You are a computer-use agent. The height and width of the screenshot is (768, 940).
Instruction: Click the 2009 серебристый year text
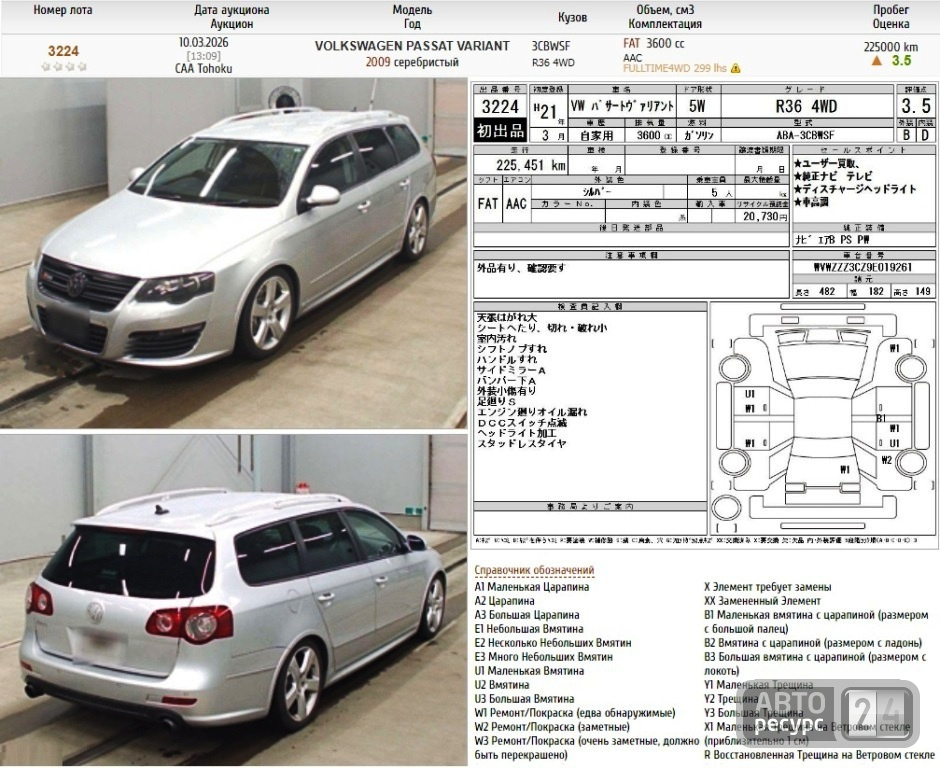click(412, 62)
